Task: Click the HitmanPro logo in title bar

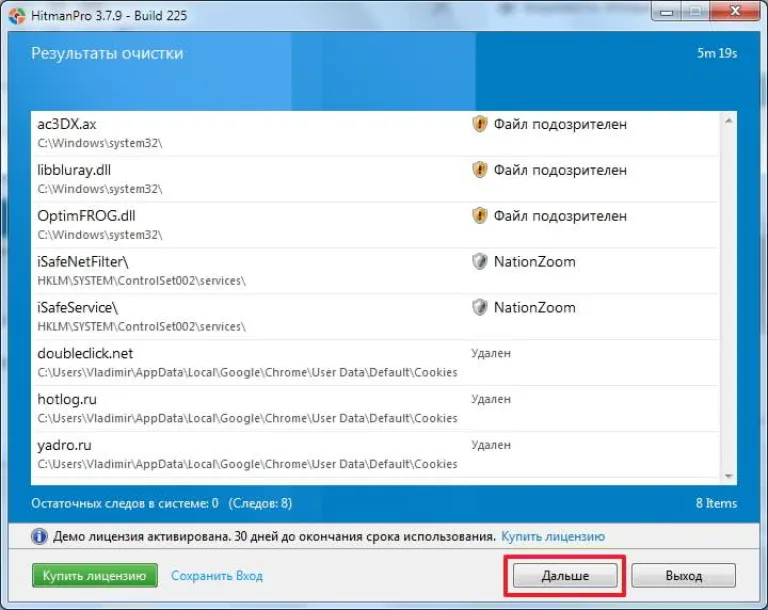Action: click(x=17, y=16)
